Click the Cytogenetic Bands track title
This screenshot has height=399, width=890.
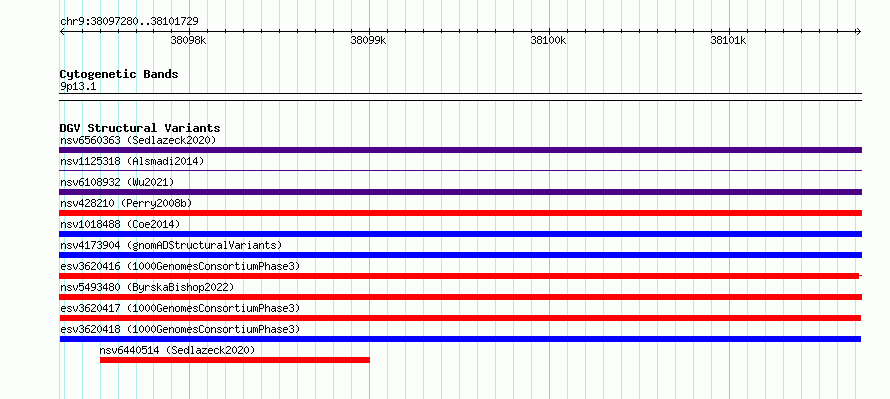click(119, 74)
